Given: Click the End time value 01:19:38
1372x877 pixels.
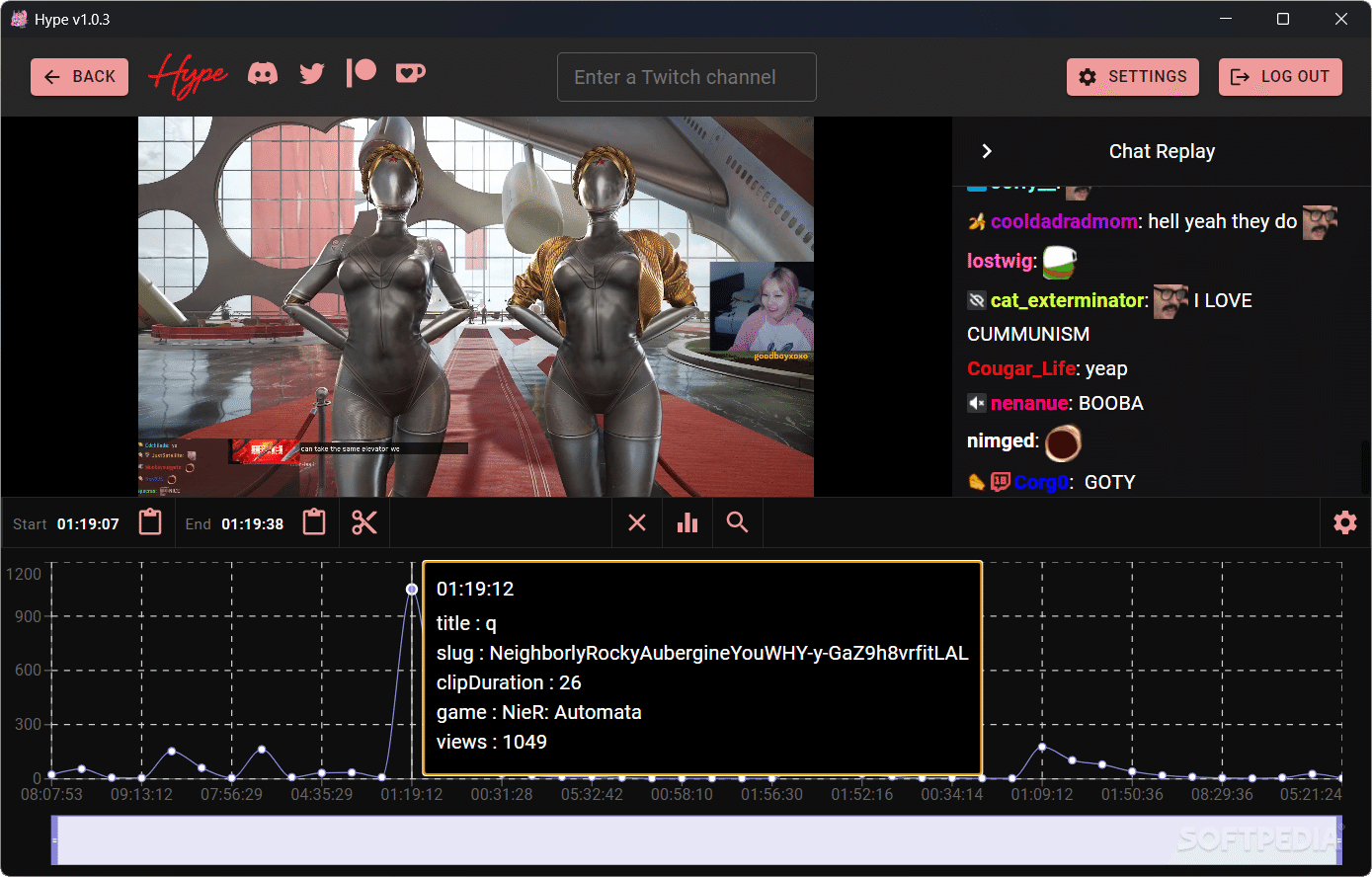Looking at the screenshot, I should point(252,524).
